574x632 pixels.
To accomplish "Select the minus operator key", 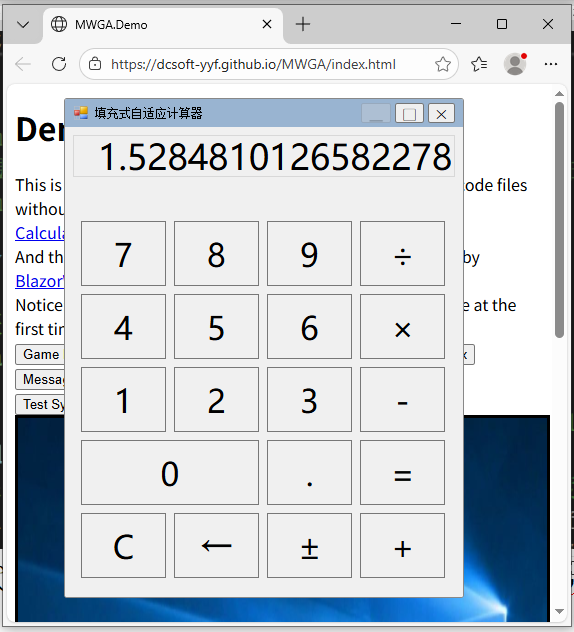I will click(x=402, y=399).
